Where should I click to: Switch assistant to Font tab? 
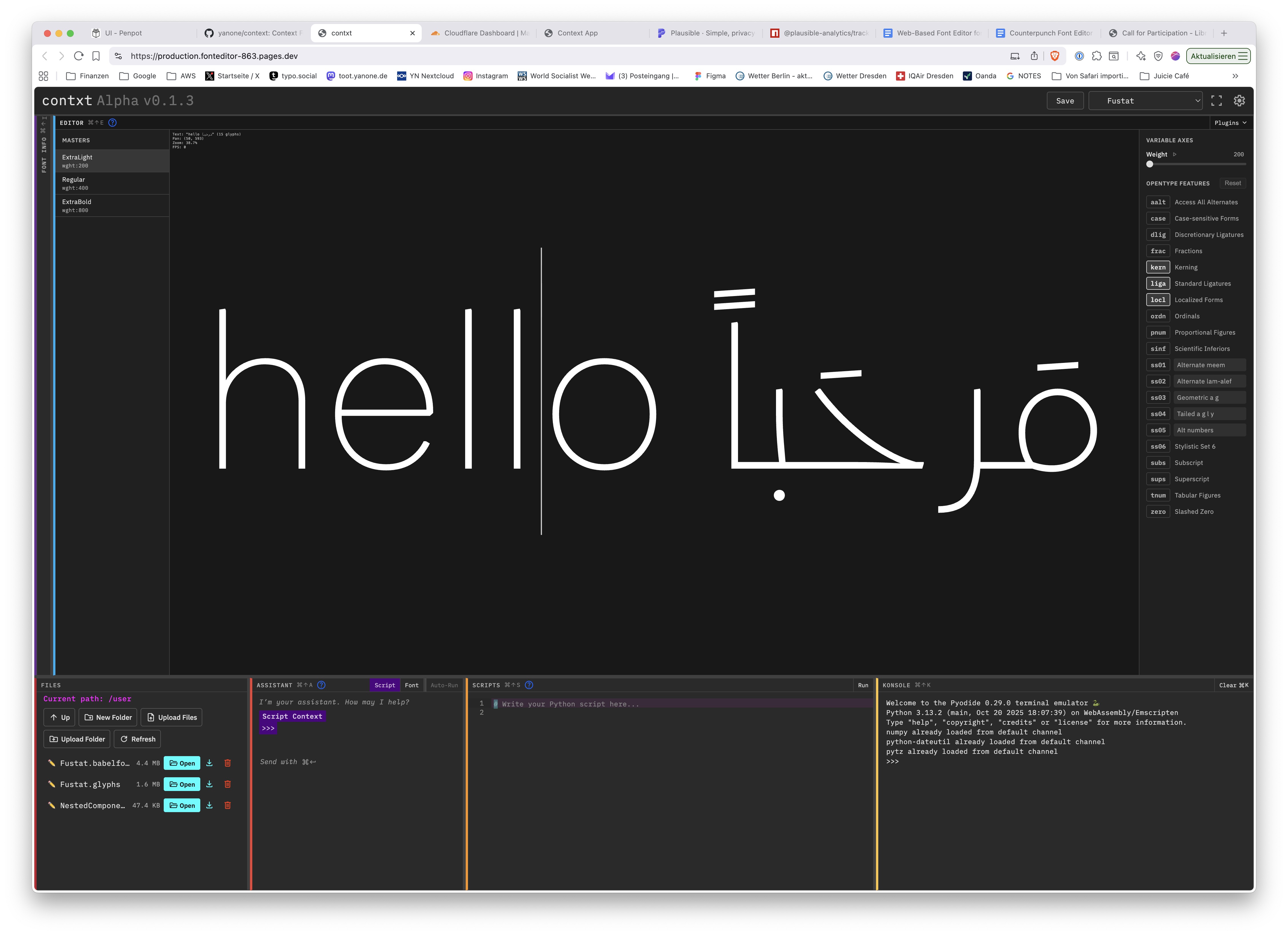click(411, 685)
